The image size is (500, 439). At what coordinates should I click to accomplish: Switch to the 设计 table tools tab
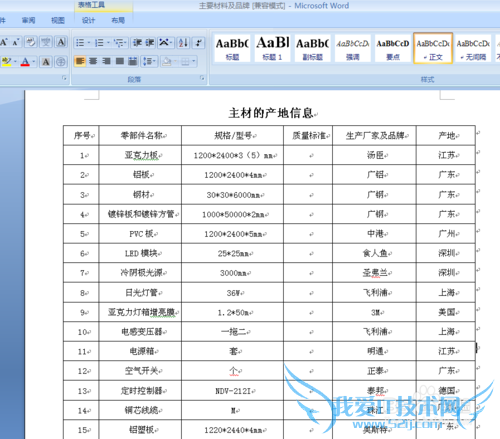point(88,20)
